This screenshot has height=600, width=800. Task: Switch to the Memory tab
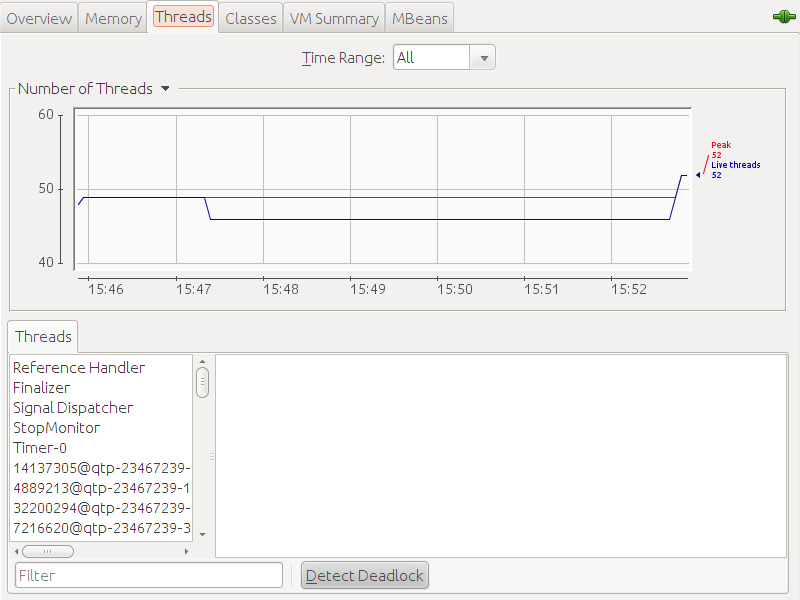coord(112,18)
